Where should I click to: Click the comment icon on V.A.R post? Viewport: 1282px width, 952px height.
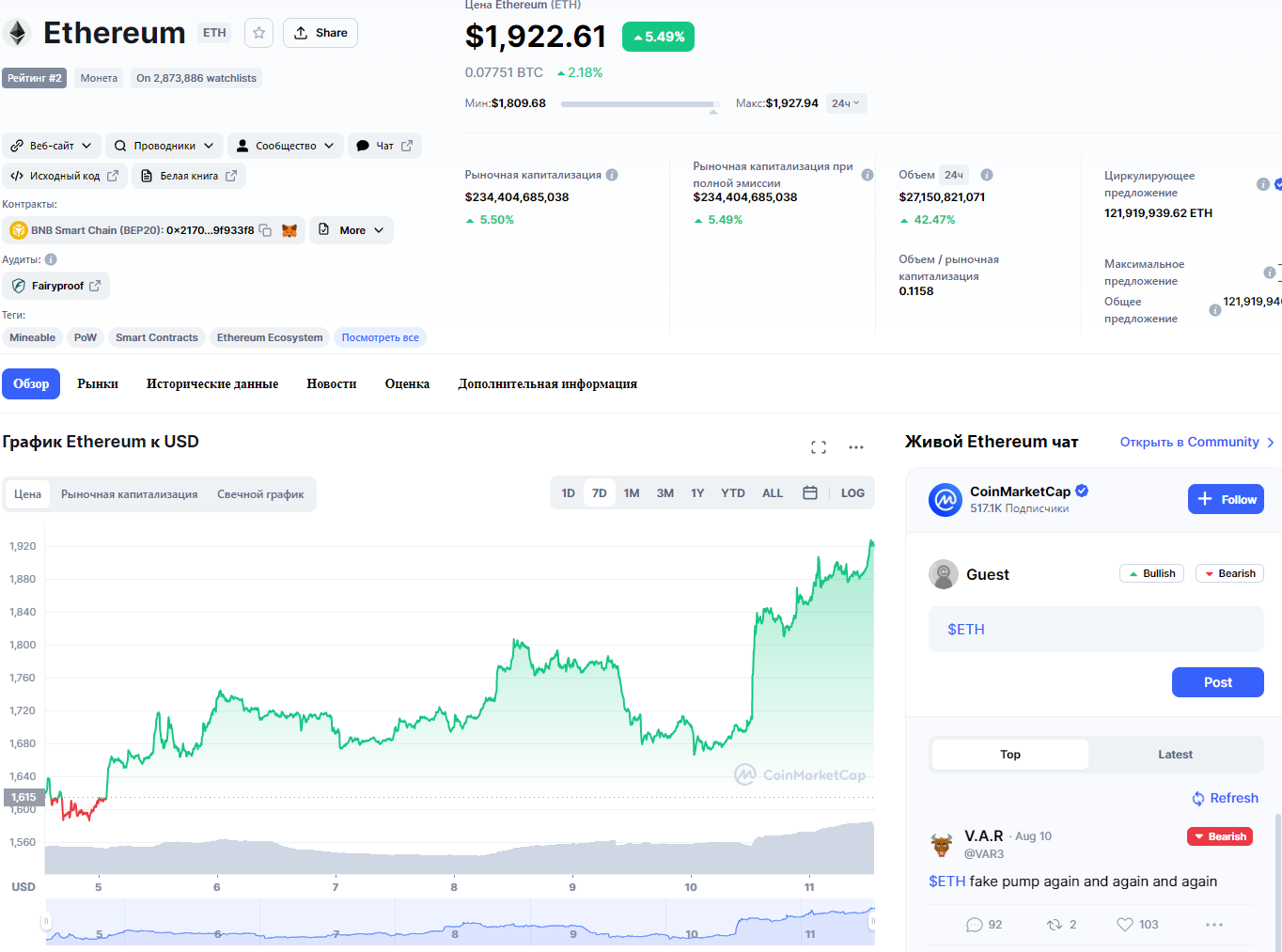975,925
